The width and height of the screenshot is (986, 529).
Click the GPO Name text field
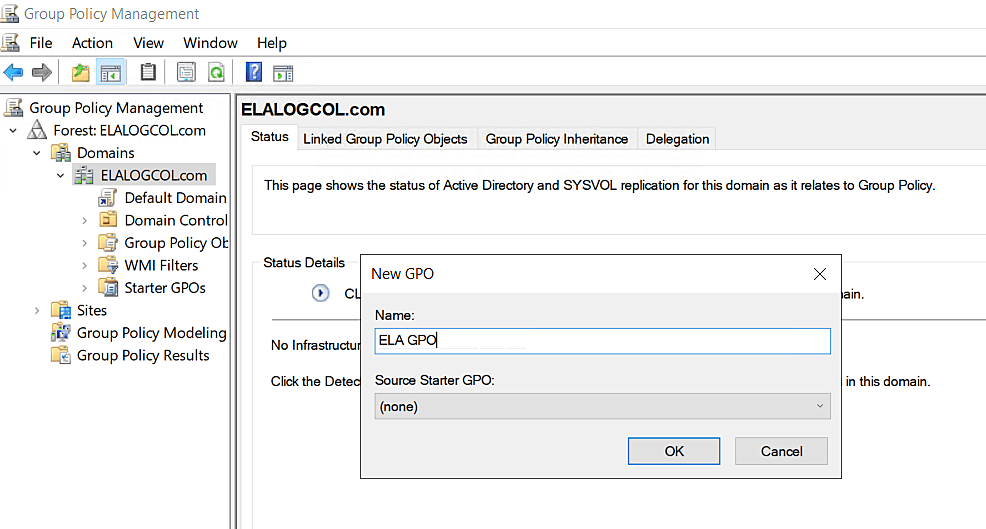pos(602,341)
